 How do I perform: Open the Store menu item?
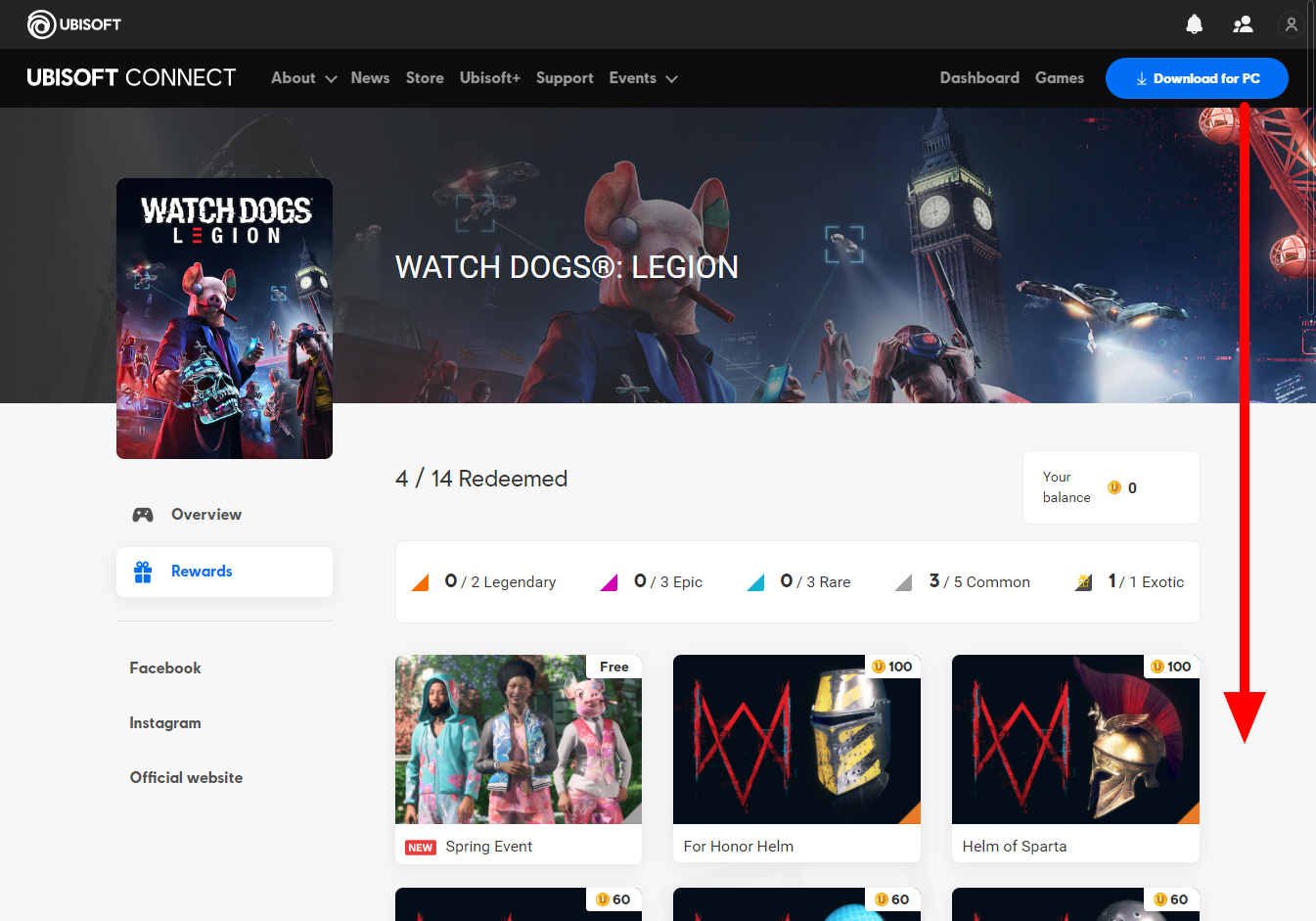click(x=425, y=78)
